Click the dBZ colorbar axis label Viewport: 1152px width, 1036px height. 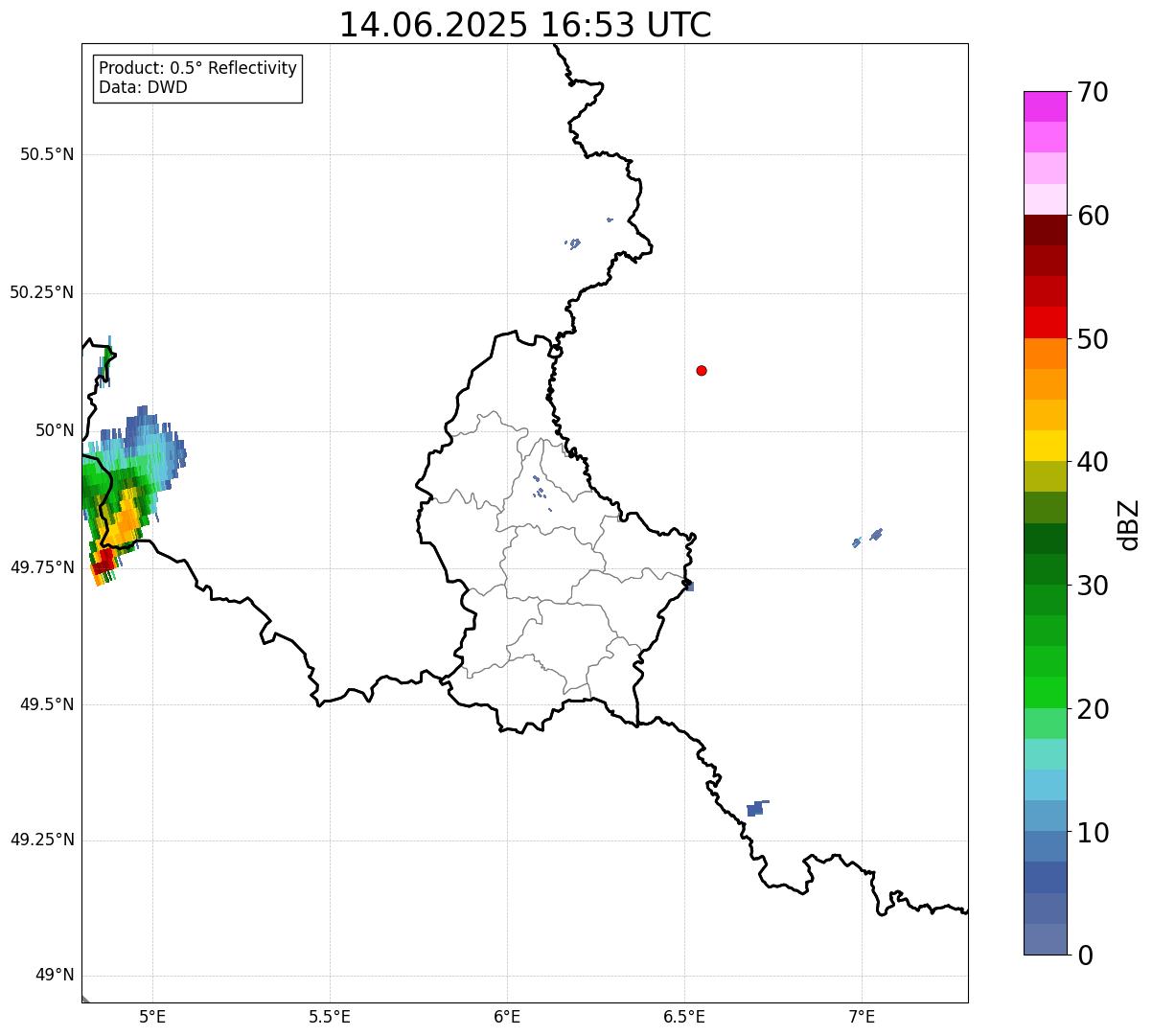pos(1130,523)
